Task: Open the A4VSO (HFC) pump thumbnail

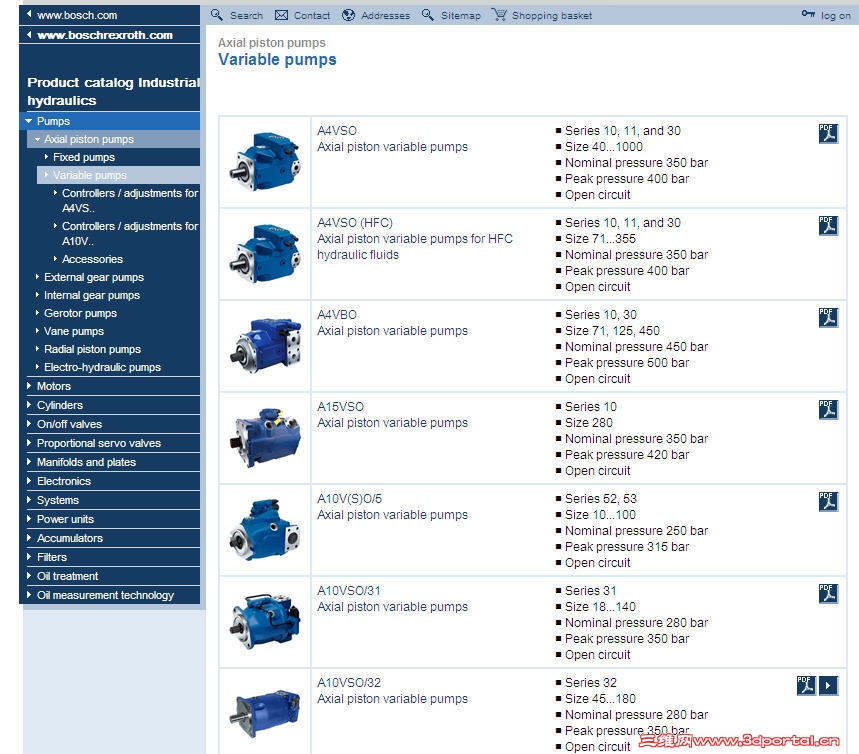Action: click(x=265, y=254)
